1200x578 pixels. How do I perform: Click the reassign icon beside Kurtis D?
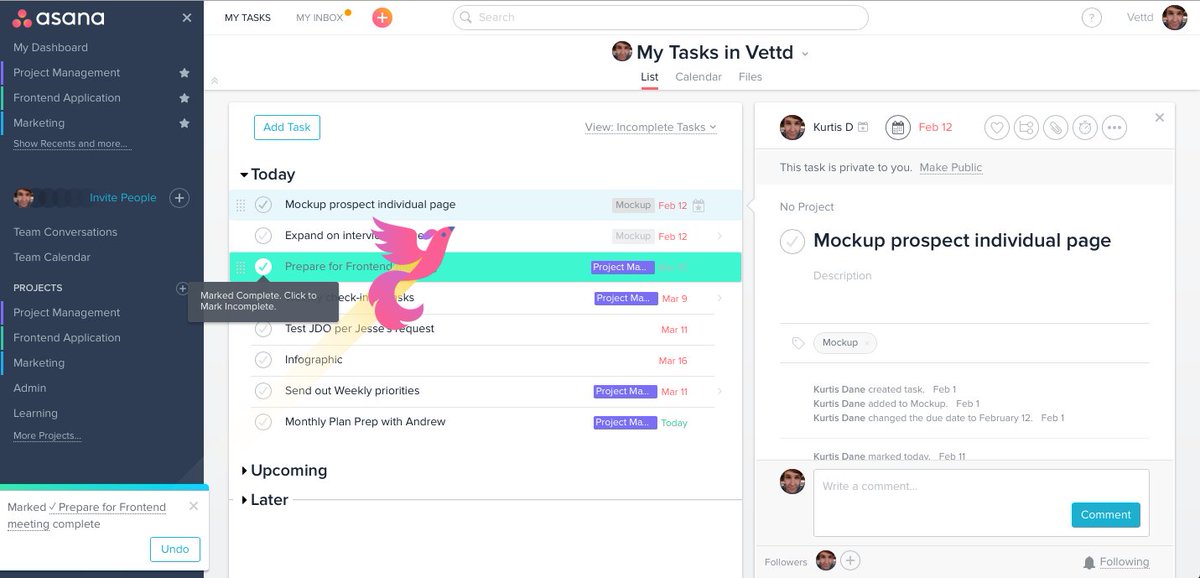[863, 127]
